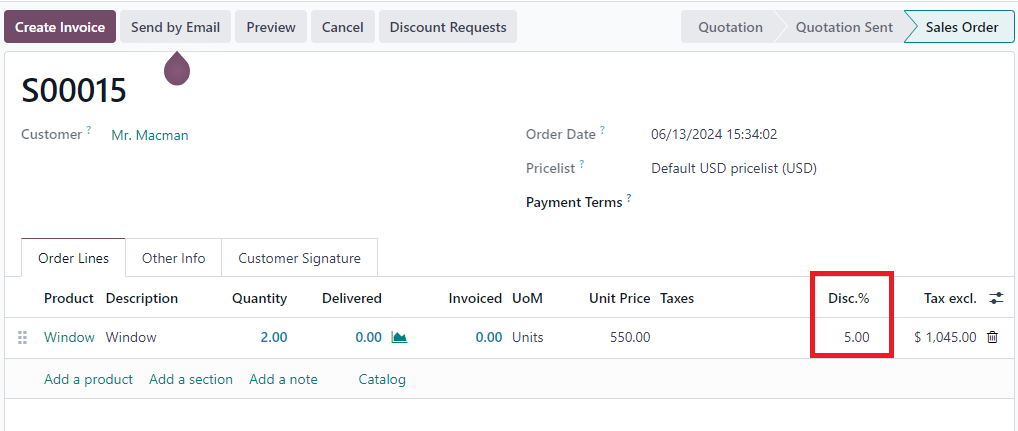Open the Discount Requests button
1018x431 pixels.
click(448, 27)
